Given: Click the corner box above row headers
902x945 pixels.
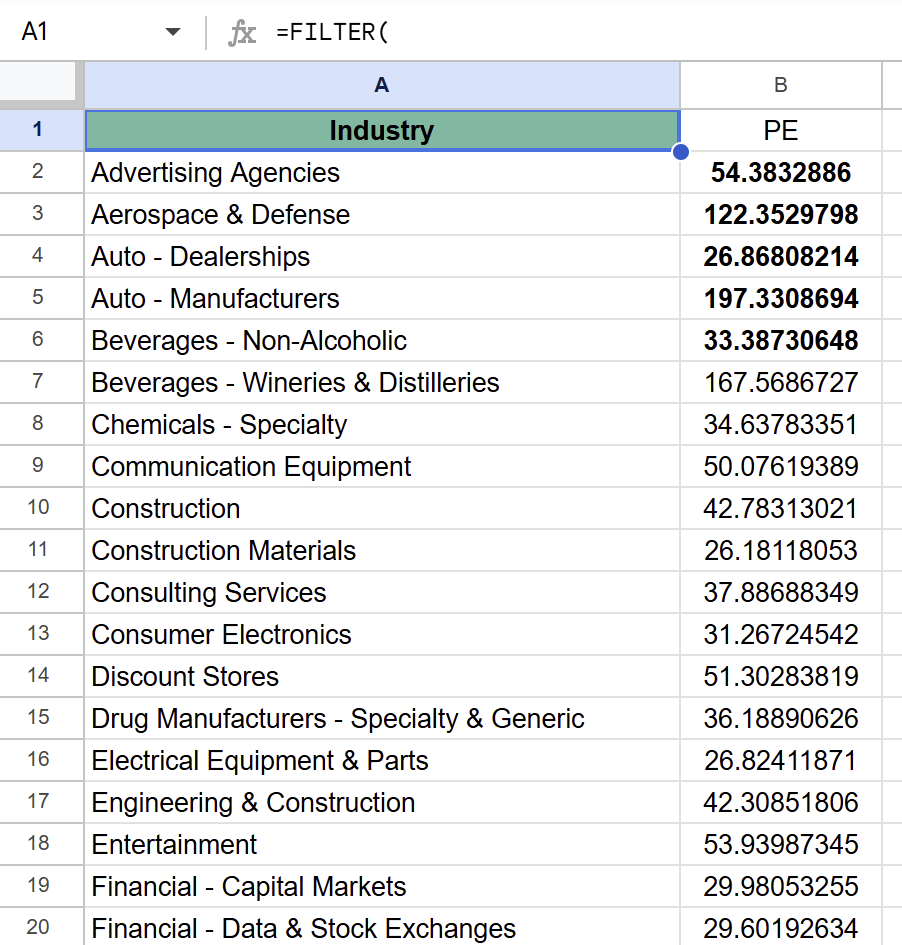Looking at the screenshot, I should (39, 84).
